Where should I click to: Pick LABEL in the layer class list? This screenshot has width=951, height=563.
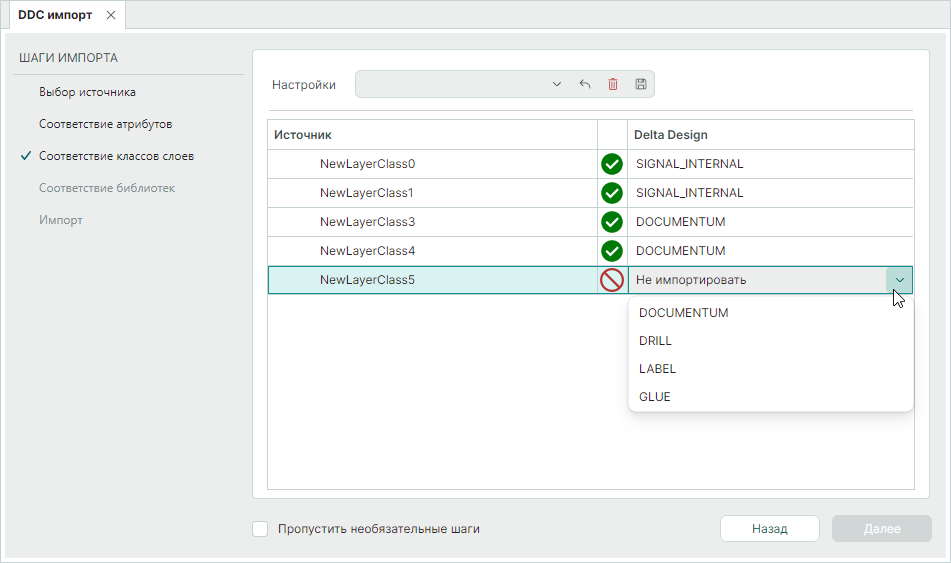click(x=658, y=369)
